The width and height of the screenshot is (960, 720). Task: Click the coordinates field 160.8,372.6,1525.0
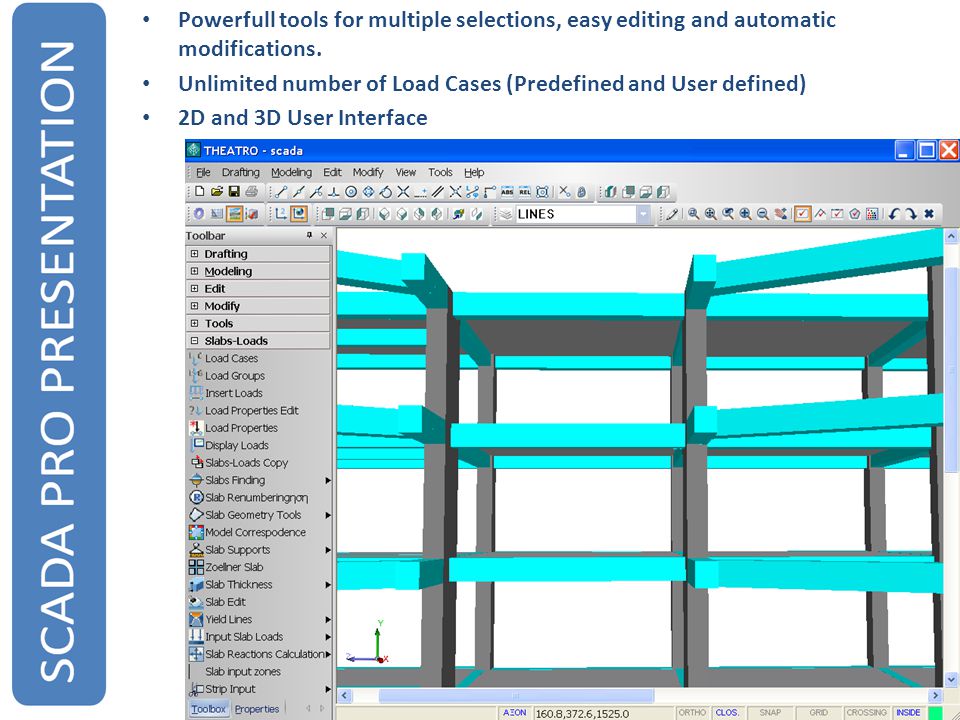(x=602, y=713)
